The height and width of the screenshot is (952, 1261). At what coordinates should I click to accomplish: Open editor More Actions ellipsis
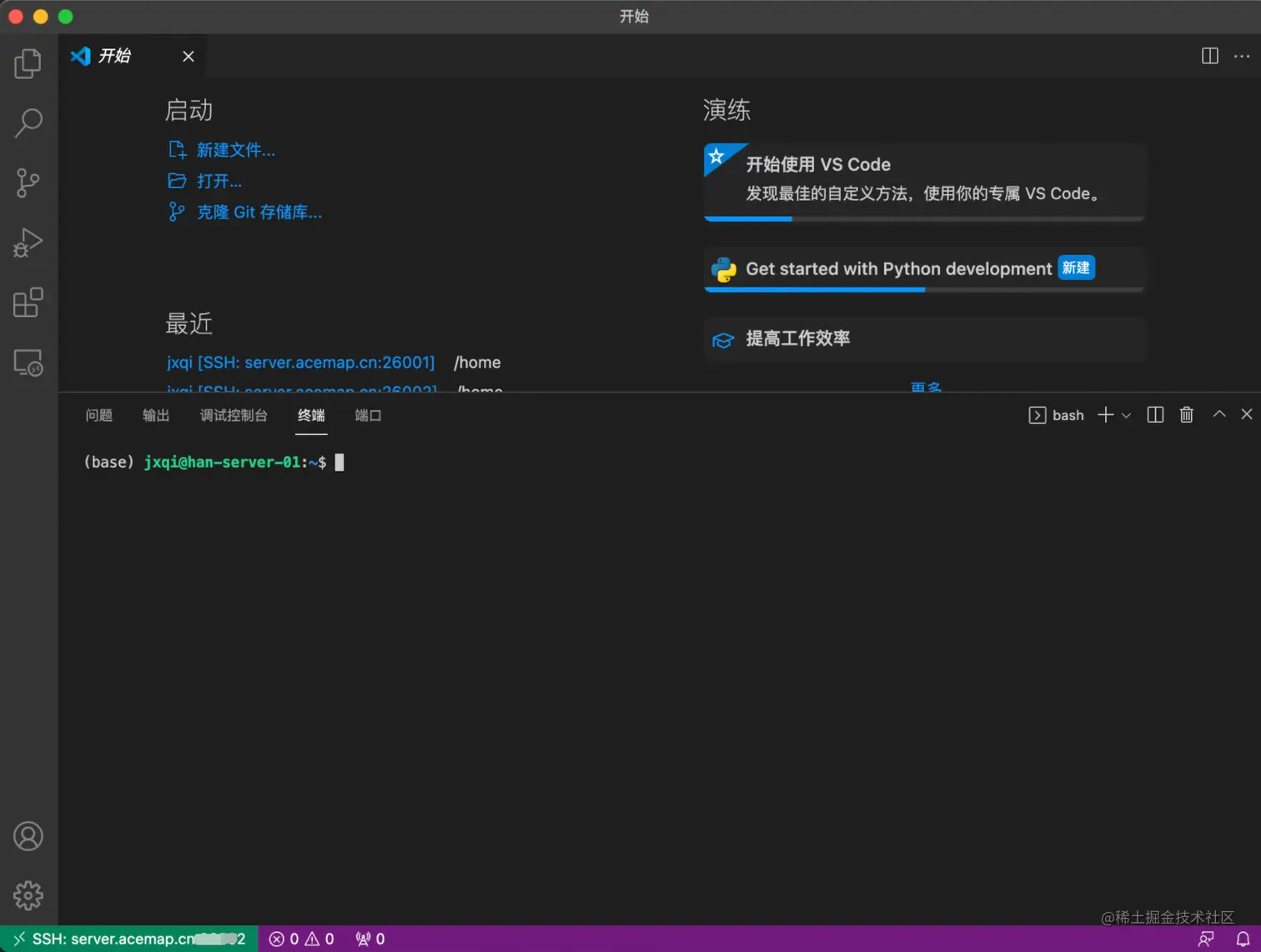point(1242,56)
